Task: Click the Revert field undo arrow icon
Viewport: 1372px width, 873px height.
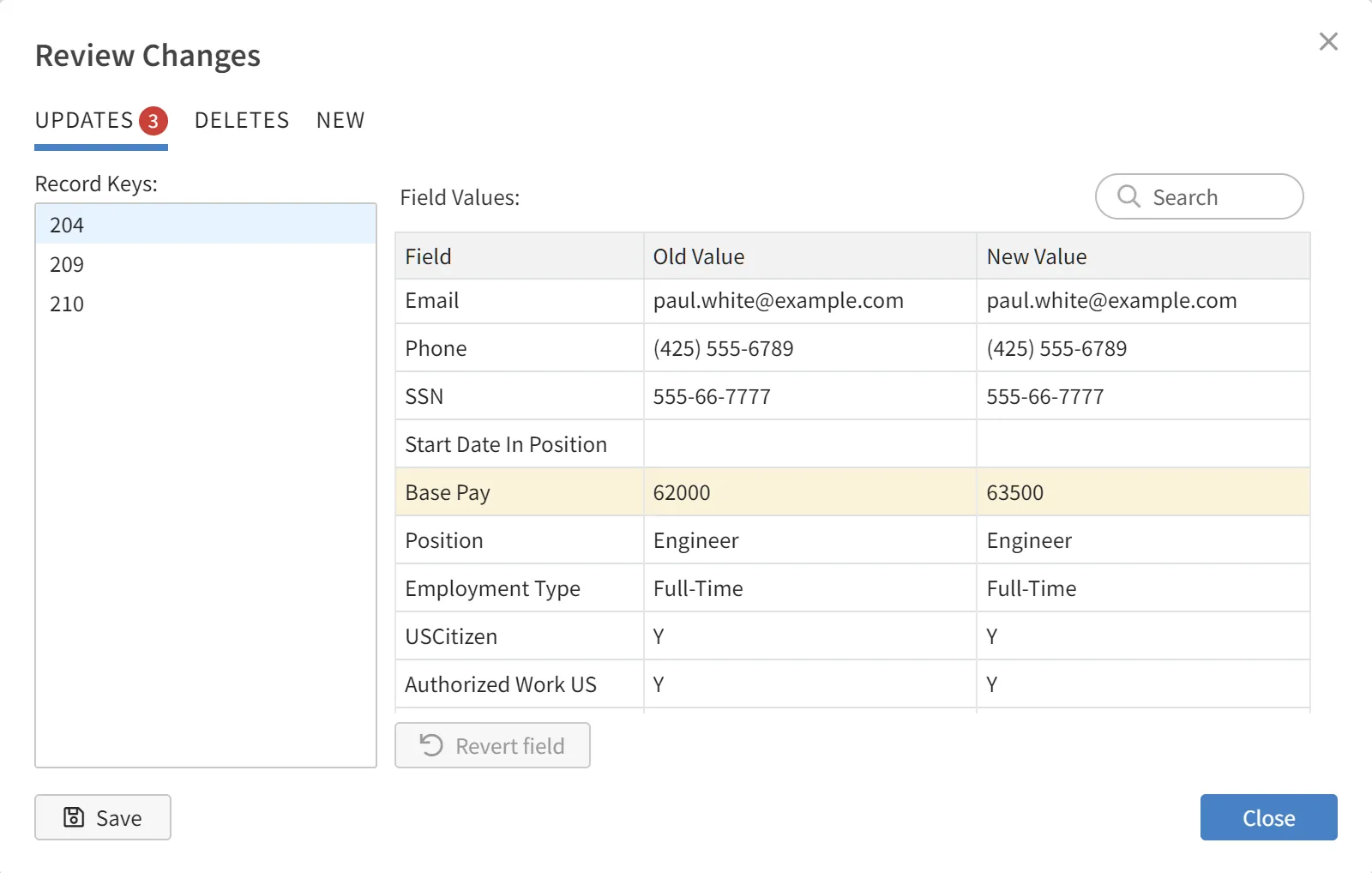Action: [431, 745]
